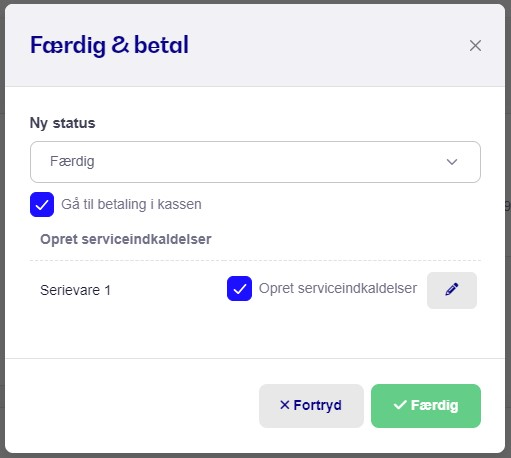Click Opret serviceindkaldelser label beside the pencil button
Screen dimensions: 511x458
(338, 289)
